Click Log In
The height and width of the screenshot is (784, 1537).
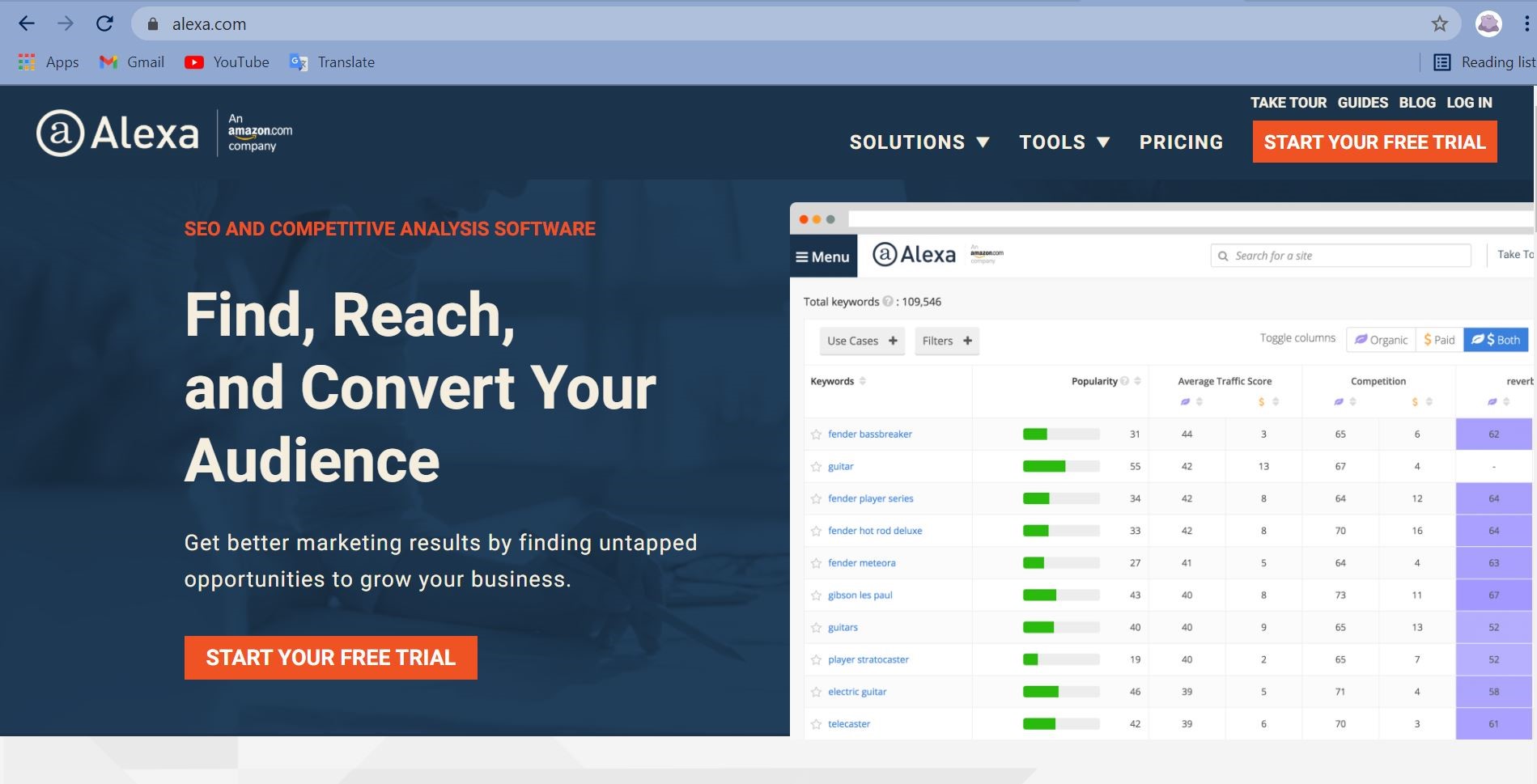coord(1470,103)
